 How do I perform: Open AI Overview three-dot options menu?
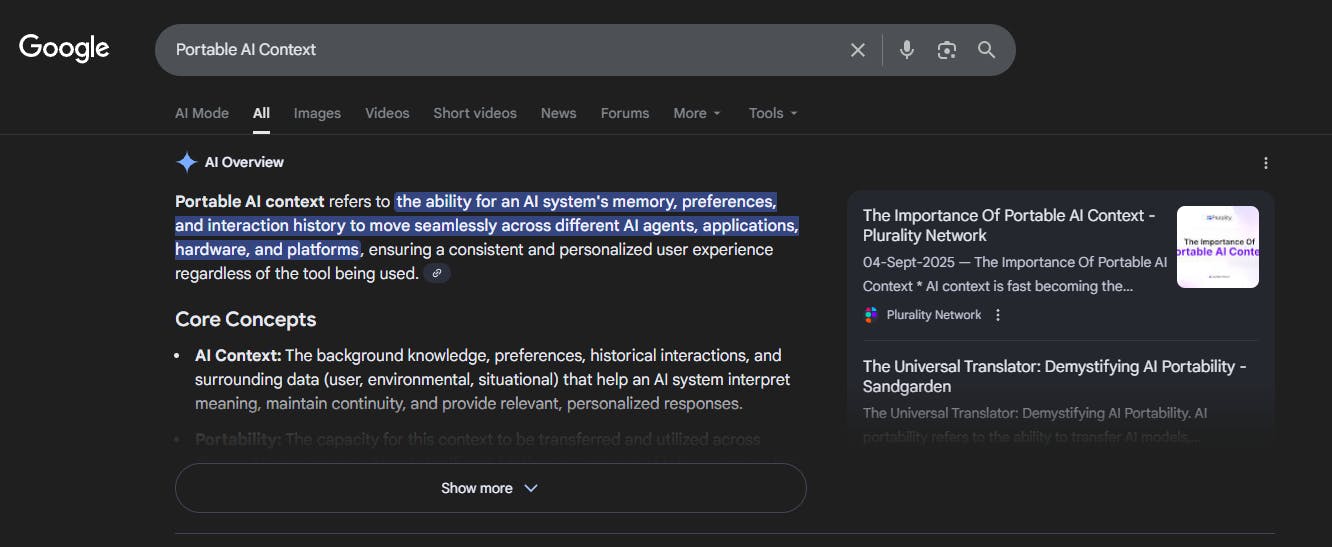coord(1265,163)
